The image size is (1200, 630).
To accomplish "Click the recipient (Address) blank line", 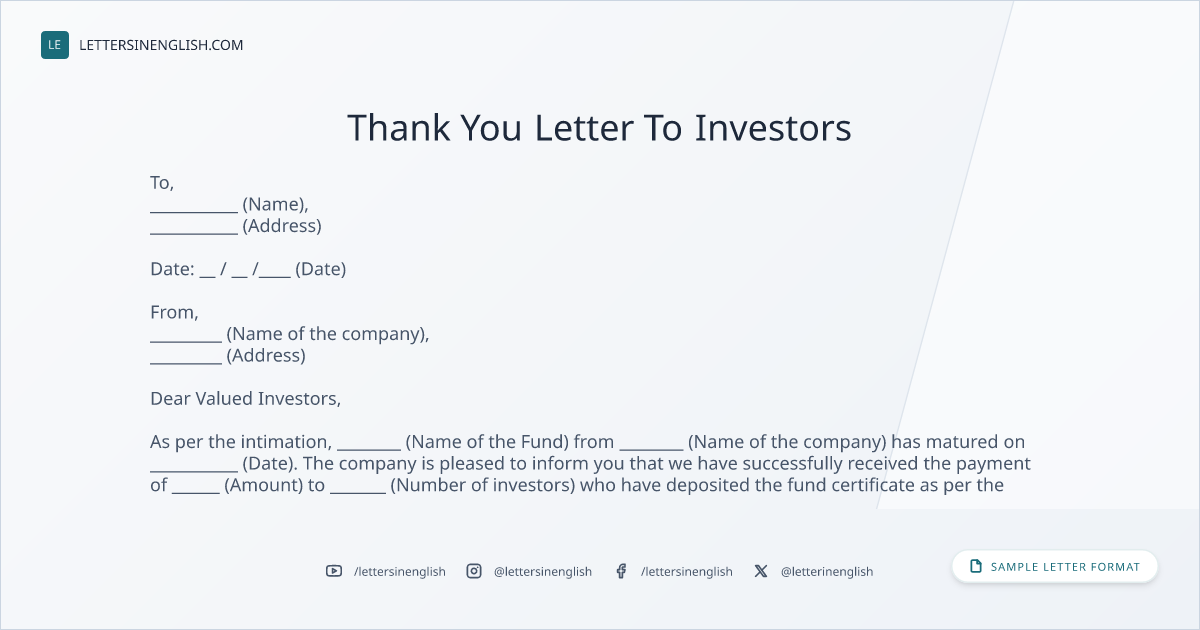I will [194, 233].
